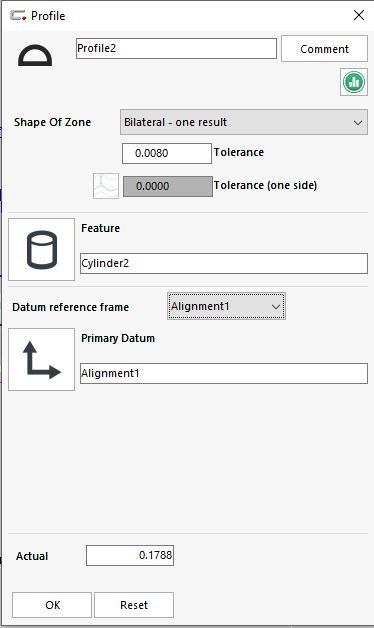This screenshot has width=374, height=628.
Task: Click the Datum reference frame chevron
Action: tap(275, 307)
